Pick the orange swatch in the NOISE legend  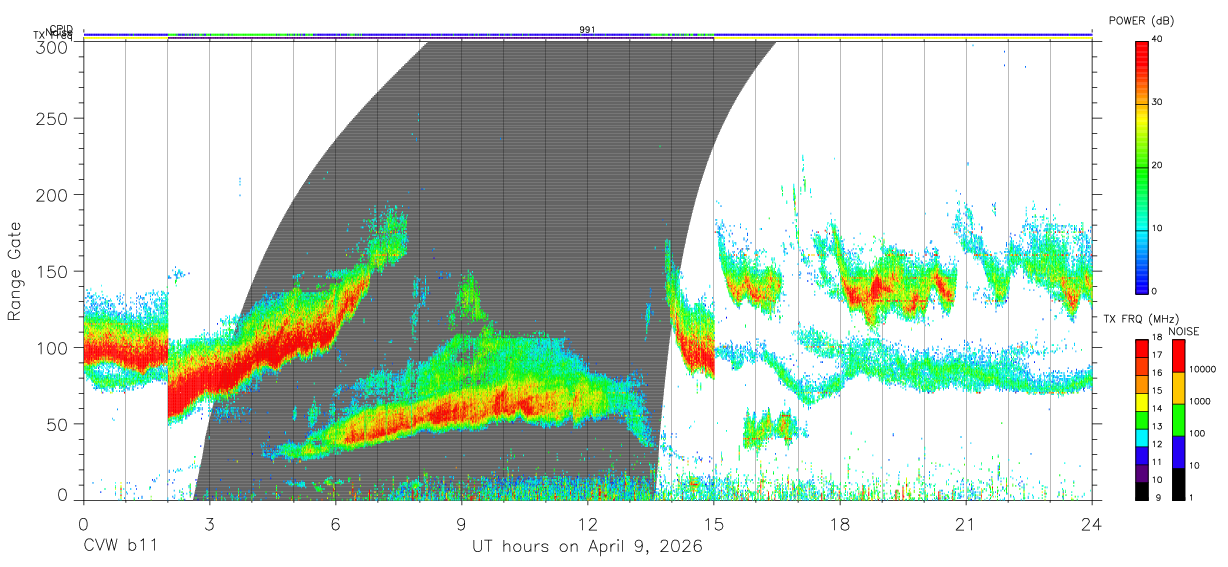[x=1178, y=388]
